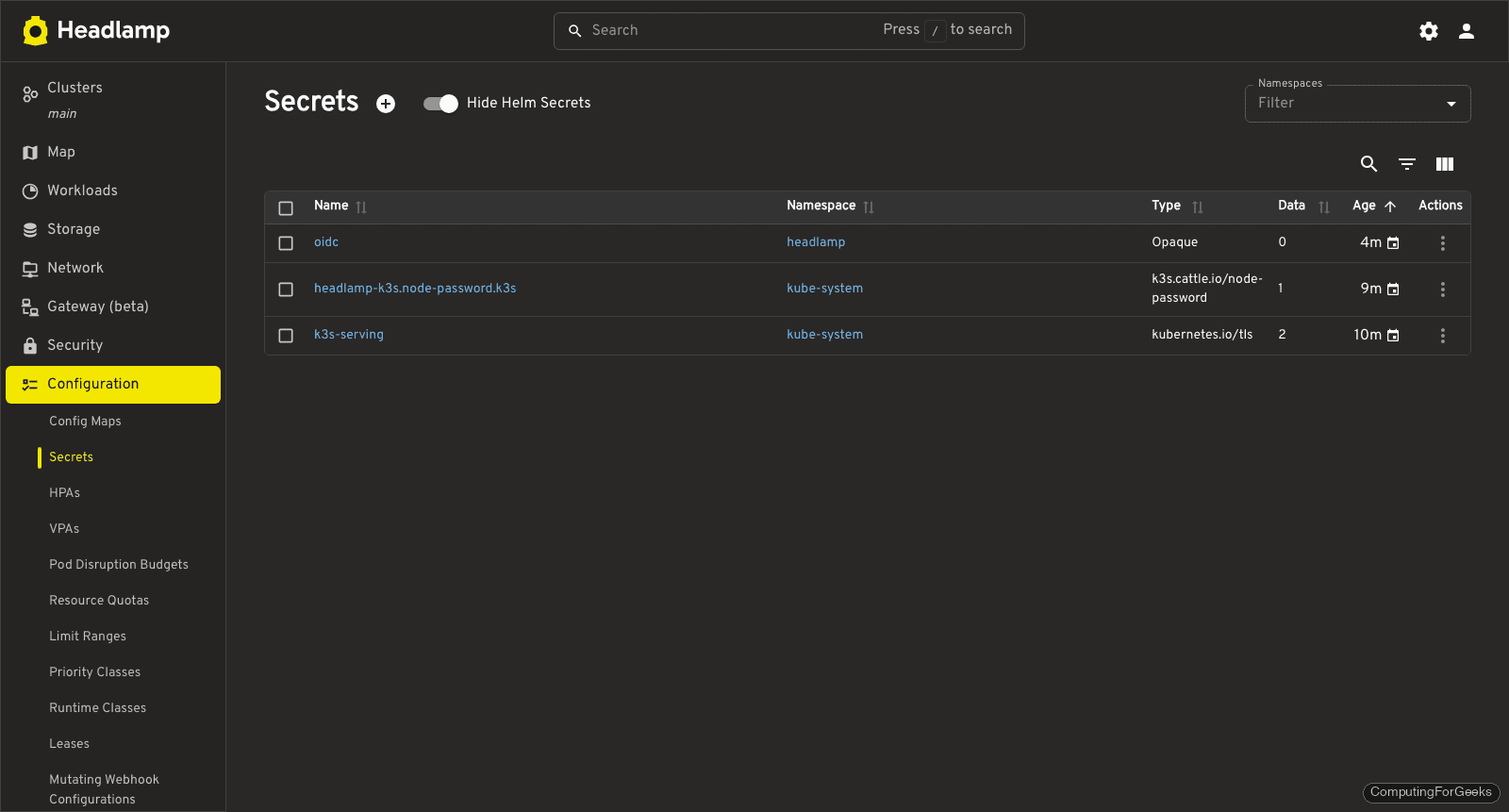The height and width of the screenshot is (812, 1509).
Task: Sort by Data column arrows
Action: [1324, 207]
